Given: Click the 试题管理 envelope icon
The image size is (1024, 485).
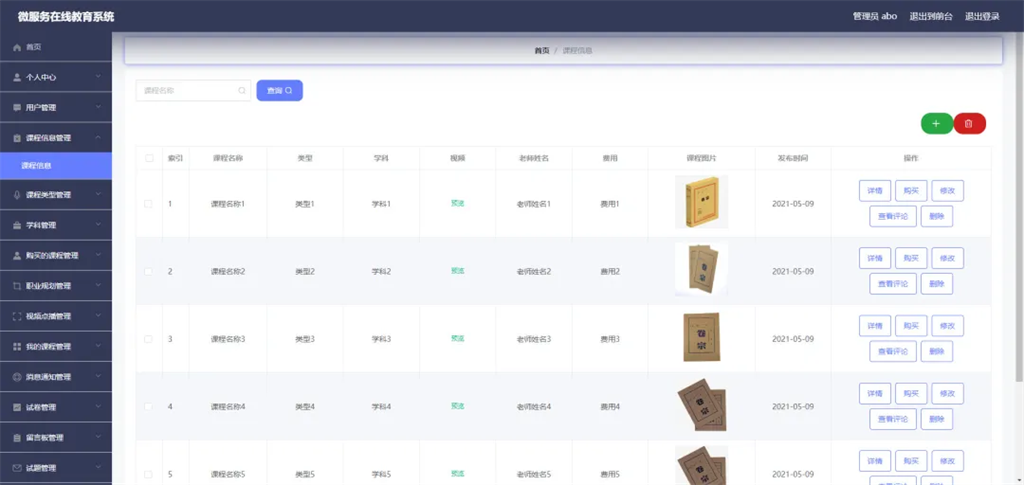Looking at the screenshot, I should (x=17, y=468).
